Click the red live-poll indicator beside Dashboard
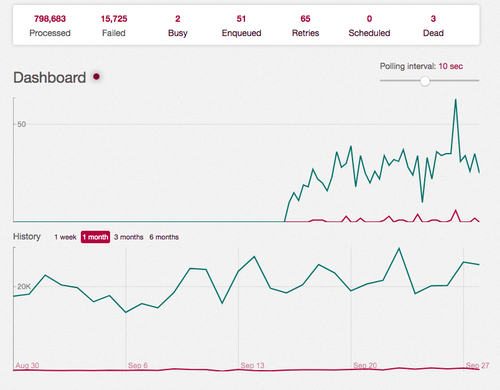The height and width of the screenshot is (390, 500). 96,77
